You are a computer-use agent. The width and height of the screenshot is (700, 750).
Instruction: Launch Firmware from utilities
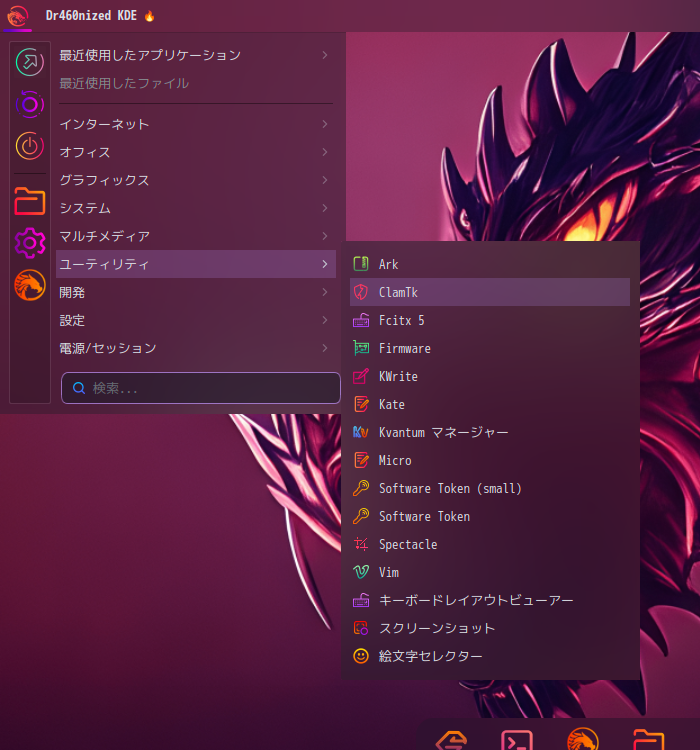(x=489, y=348)
